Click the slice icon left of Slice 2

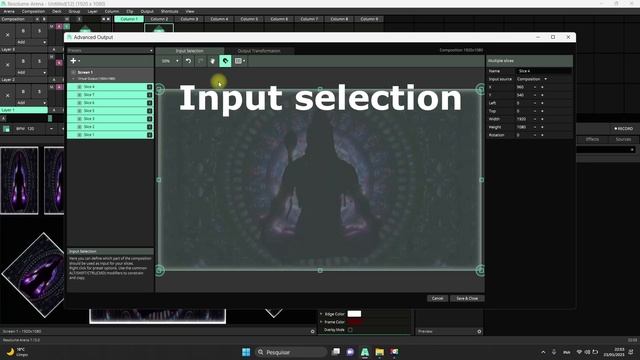(79, 127)
